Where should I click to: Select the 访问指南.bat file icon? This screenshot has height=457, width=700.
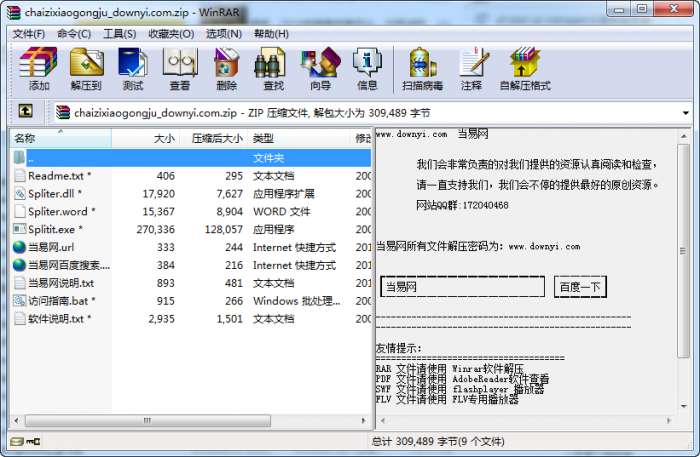point(20,300)
